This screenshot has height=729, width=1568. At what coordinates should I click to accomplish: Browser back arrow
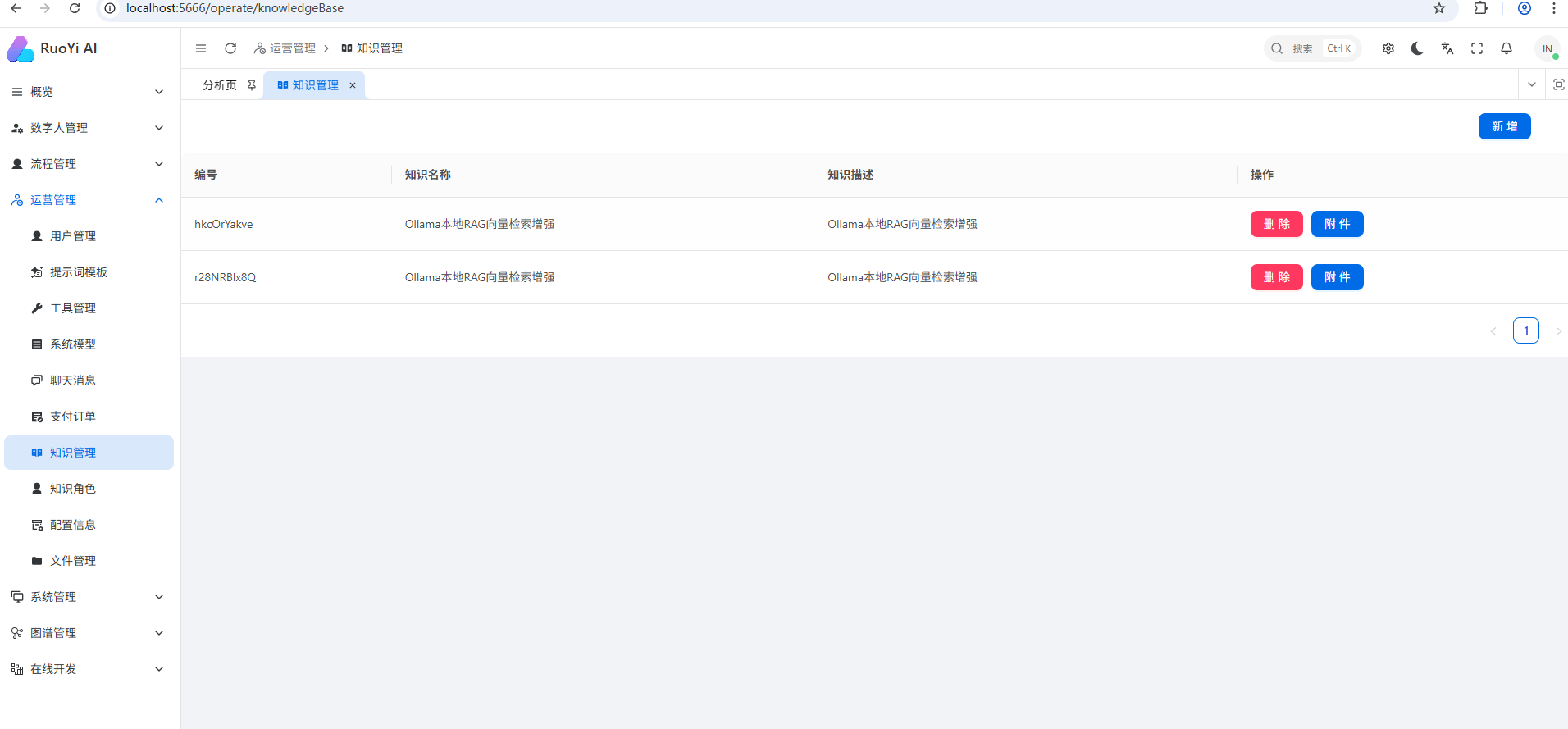pyautogui.click(x=16, y=8)
